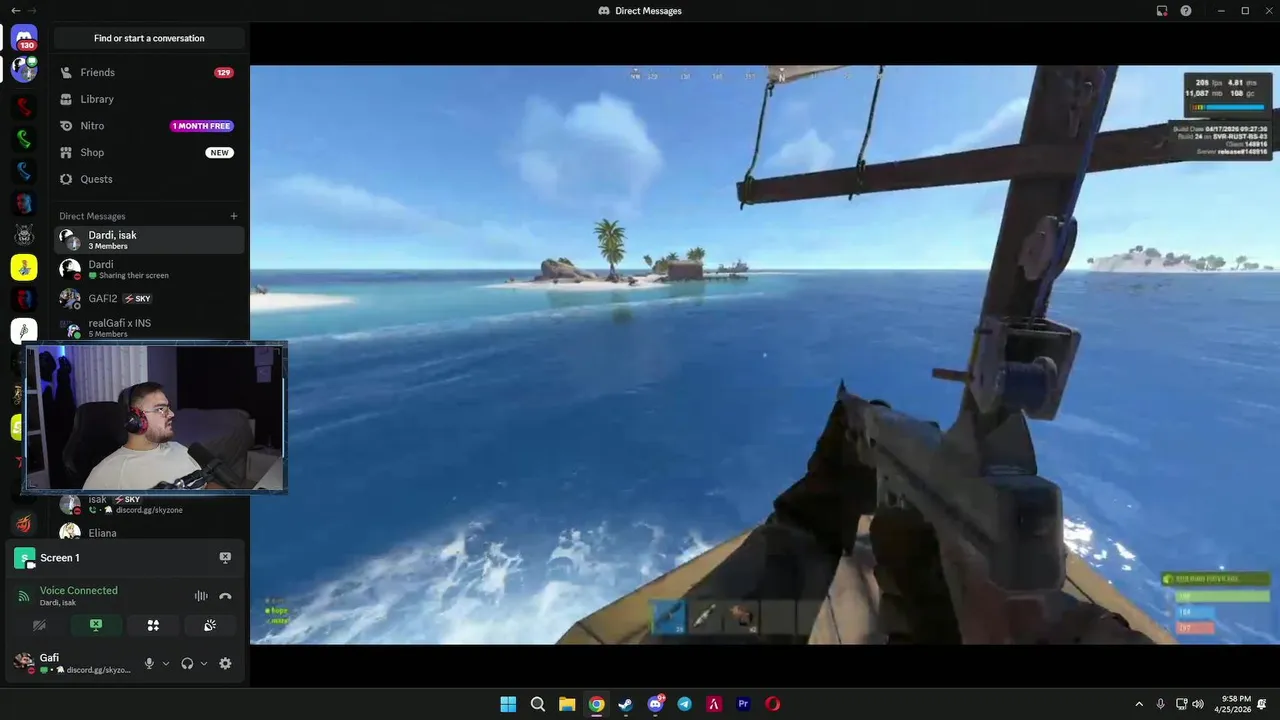Open Library page
1280x720 pixels.
tap(149, 99)
